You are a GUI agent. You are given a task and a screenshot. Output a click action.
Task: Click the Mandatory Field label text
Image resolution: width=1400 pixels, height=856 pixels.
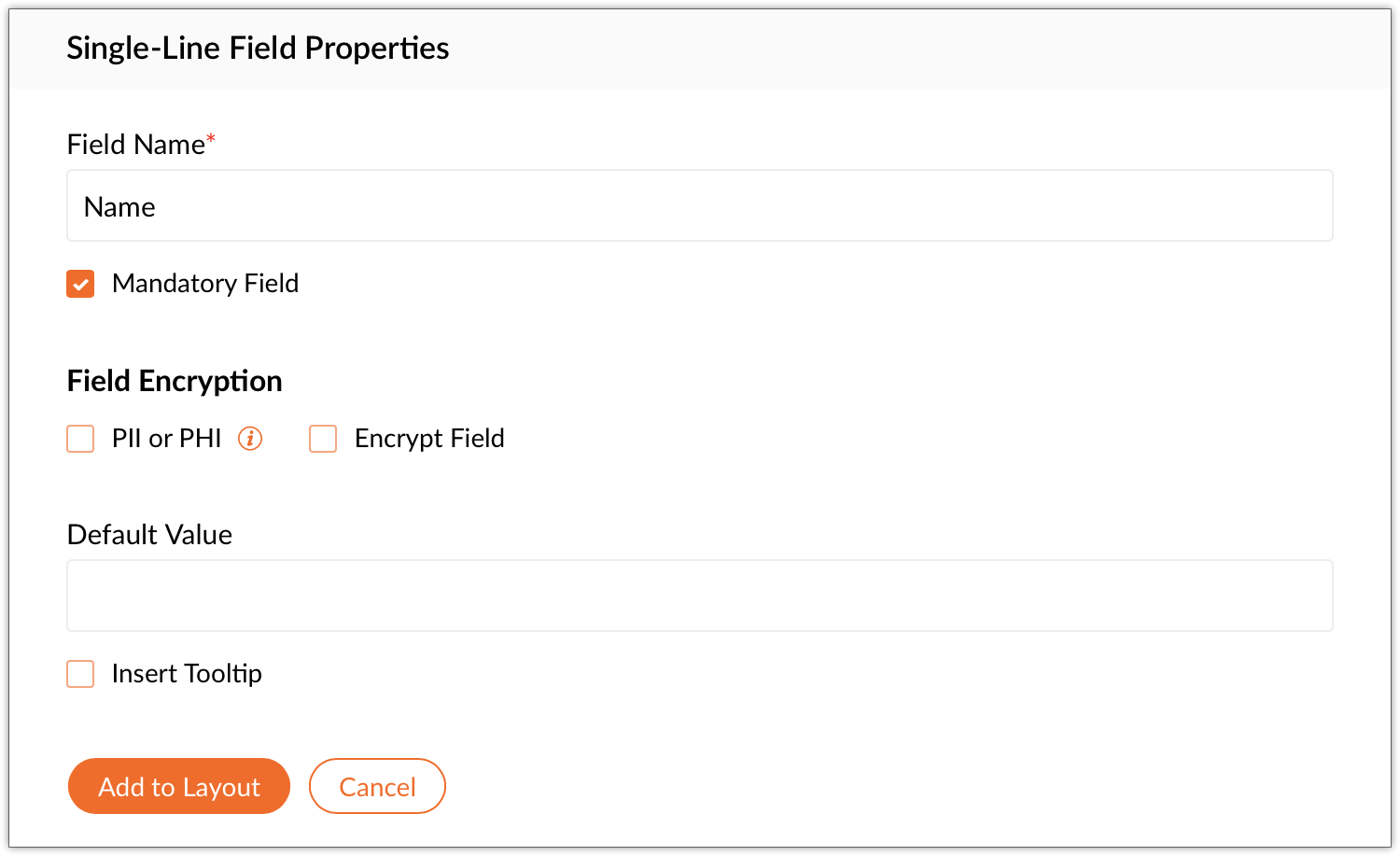[205, 284]
